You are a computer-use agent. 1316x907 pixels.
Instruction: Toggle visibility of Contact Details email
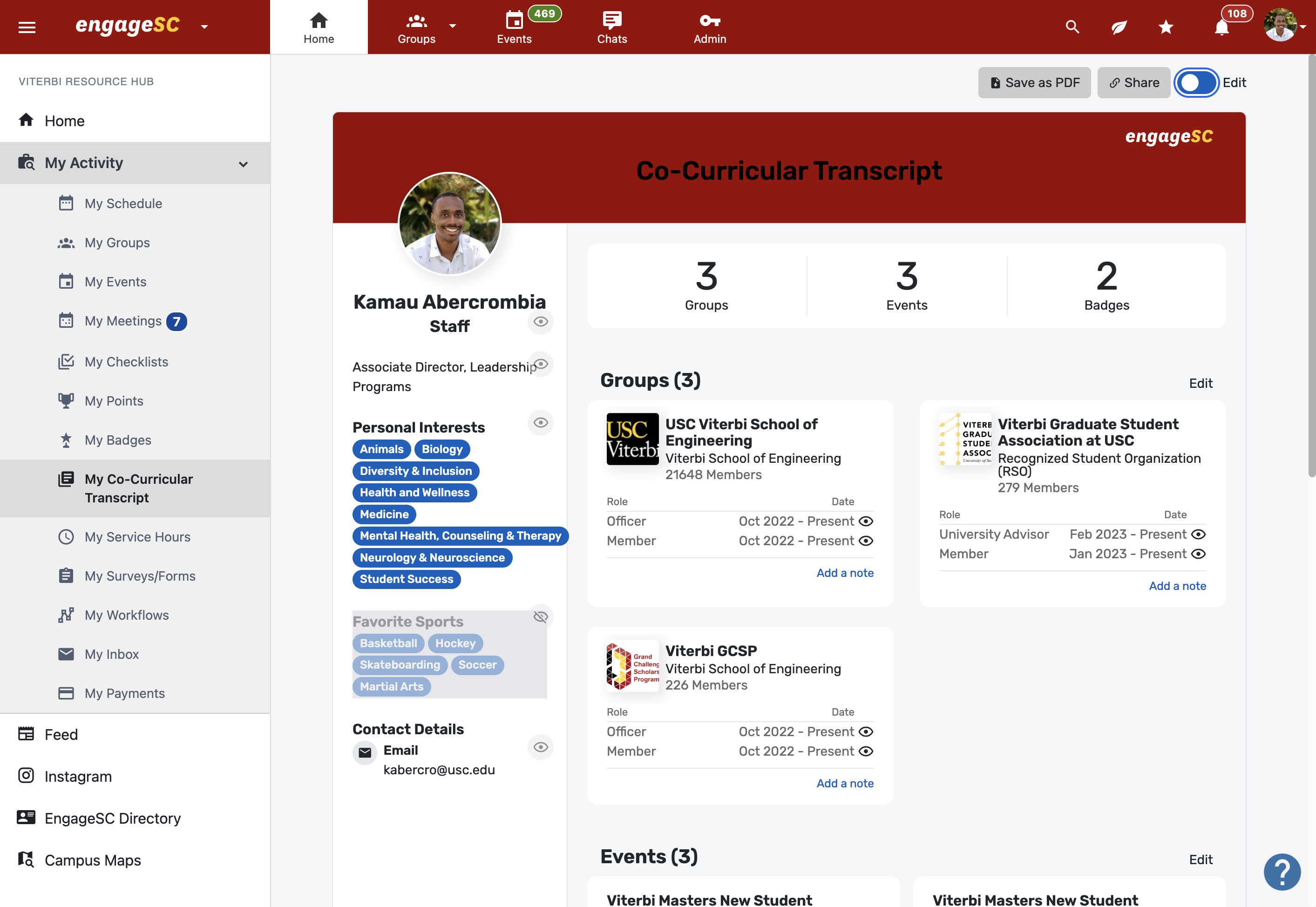click(x=540, y=747)
